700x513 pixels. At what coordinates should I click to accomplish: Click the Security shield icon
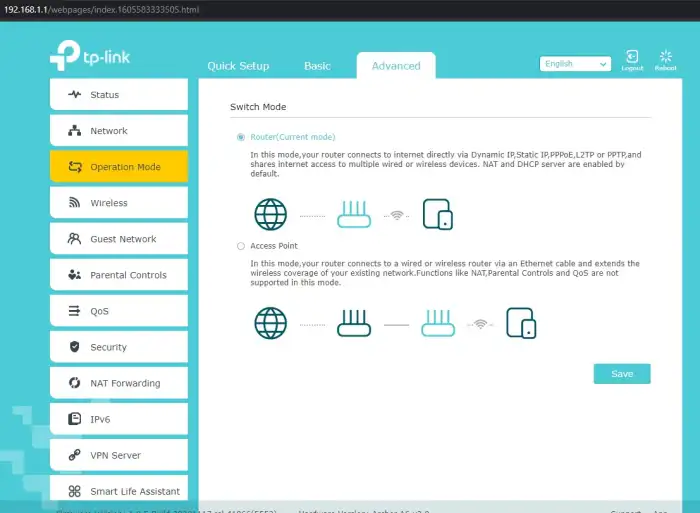coord(74,347)
